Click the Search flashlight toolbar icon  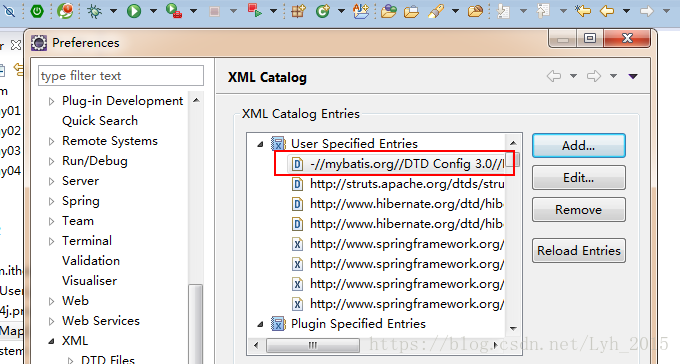coord(435,11)
